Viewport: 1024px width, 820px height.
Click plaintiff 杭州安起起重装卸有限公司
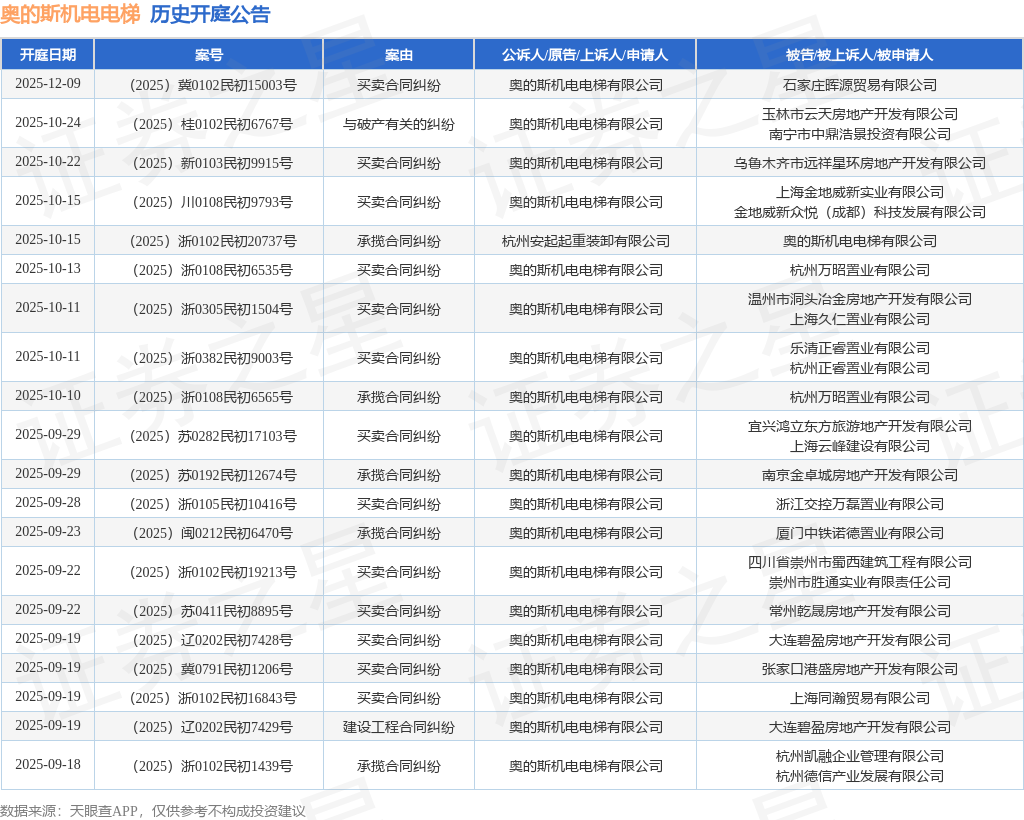[585, 242]
